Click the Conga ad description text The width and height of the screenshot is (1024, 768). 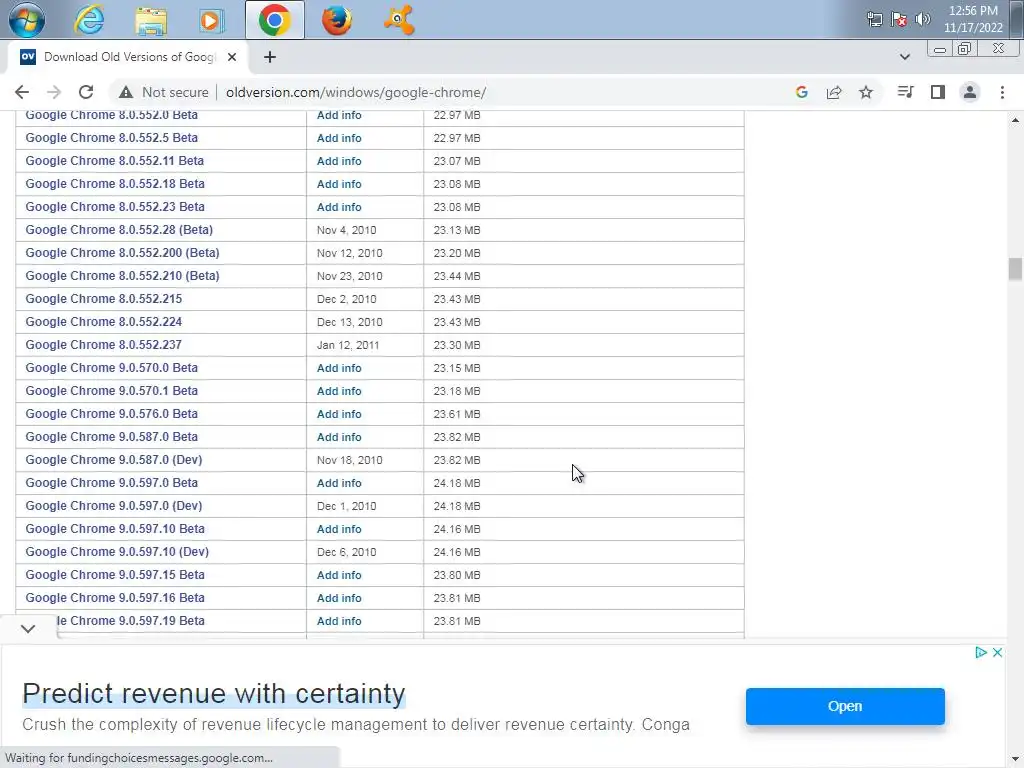356,725
